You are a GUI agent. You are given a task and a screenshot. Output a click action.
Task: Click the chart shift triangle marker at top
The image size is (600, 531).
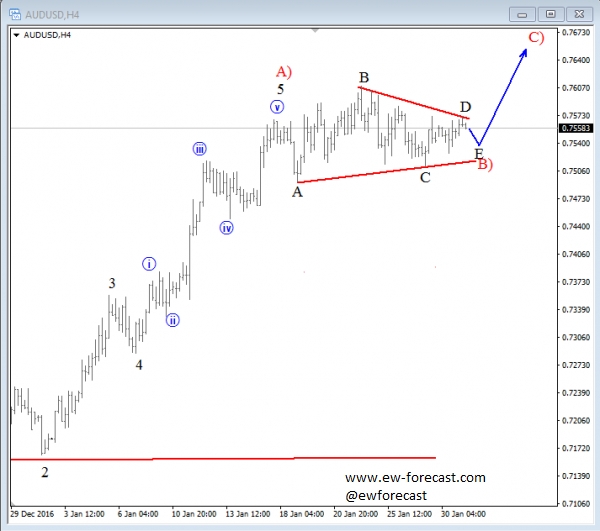tap(315, 30)
